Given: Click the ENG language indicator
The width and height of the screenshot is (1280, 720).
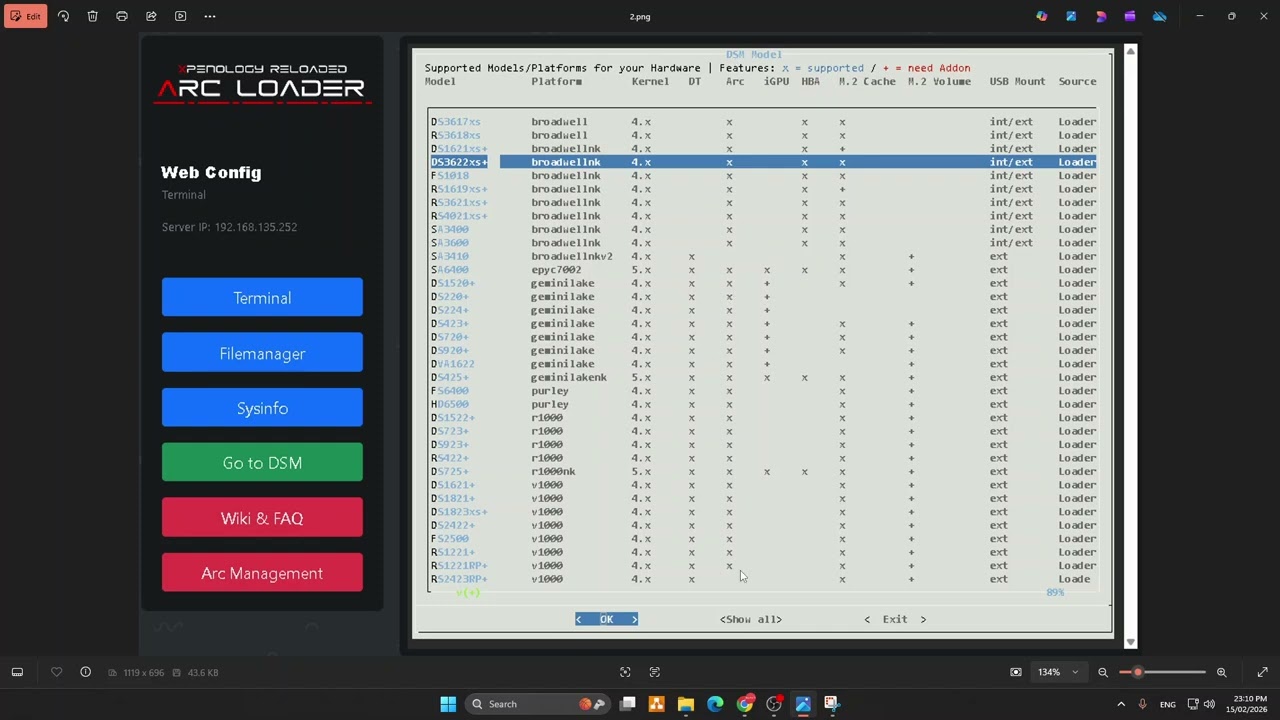Looking at the screenshot, I should pyautogui.click(x=1168, y=704).
